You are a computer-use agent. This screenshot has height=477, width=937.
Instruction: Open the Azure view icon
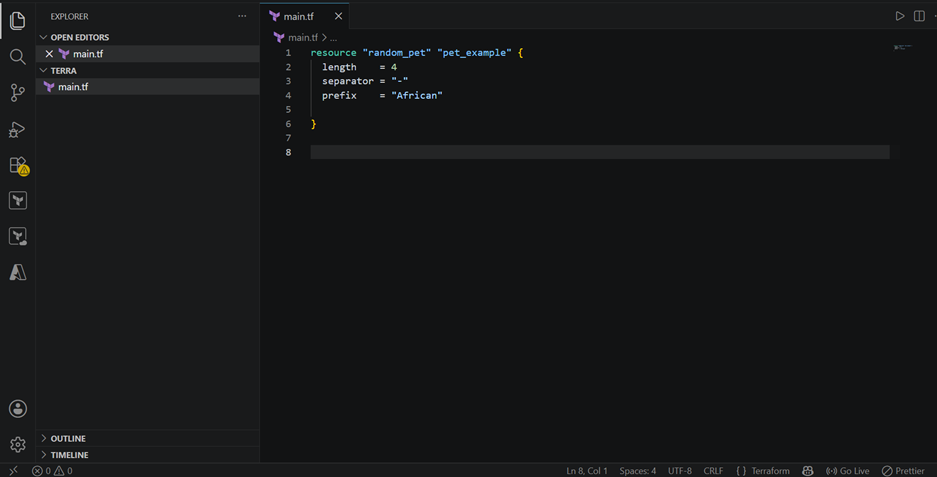[18, 272]
